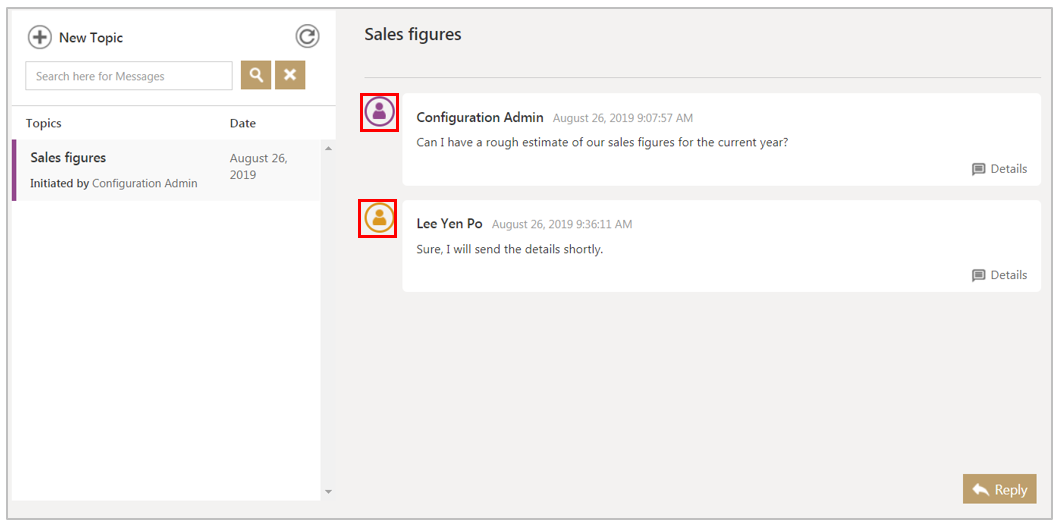Clear the search with the X button
The image size is (1064, 530).
coord(290,75)
